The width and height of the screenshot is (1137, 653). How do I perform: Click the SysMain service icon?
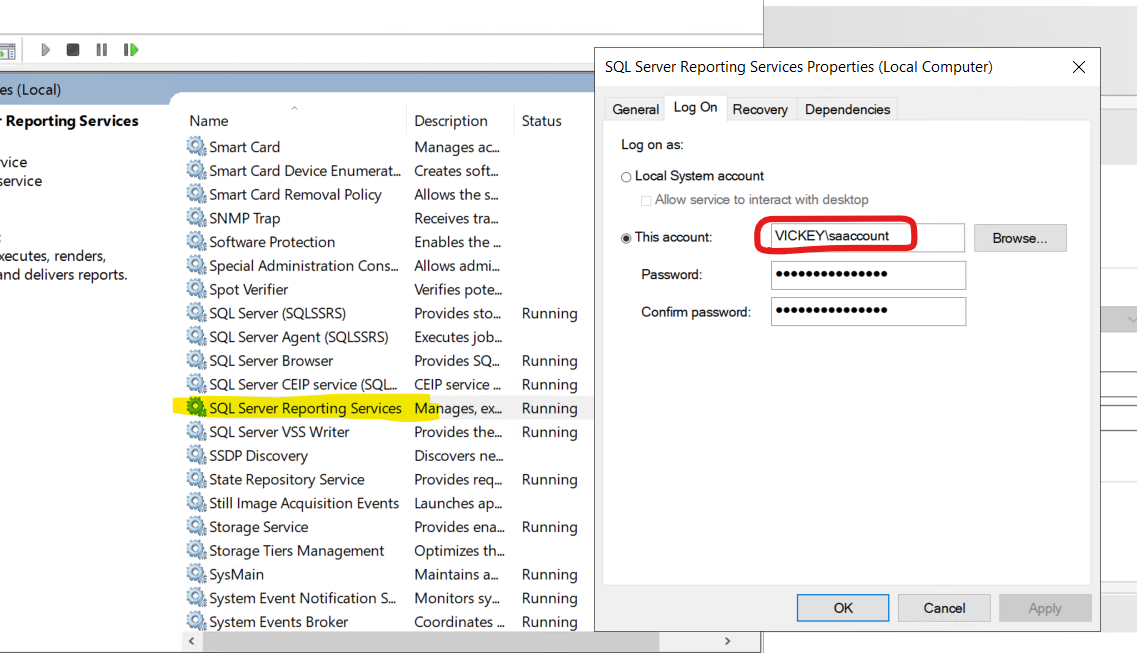(x=194, y=574)
